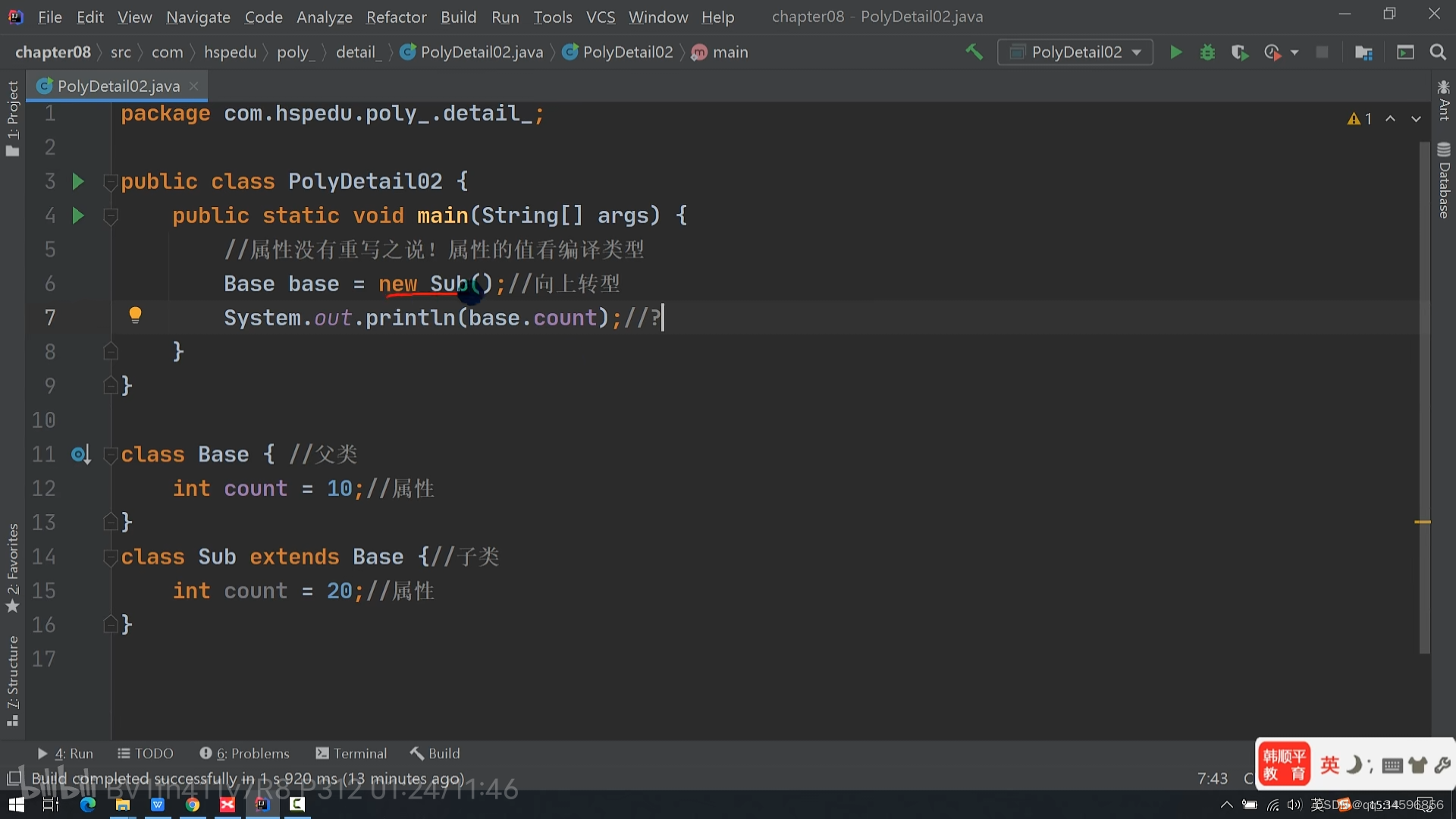
Task: Collapse the PolyDetail02 class fold marker
Action: [x=111, y=182]
